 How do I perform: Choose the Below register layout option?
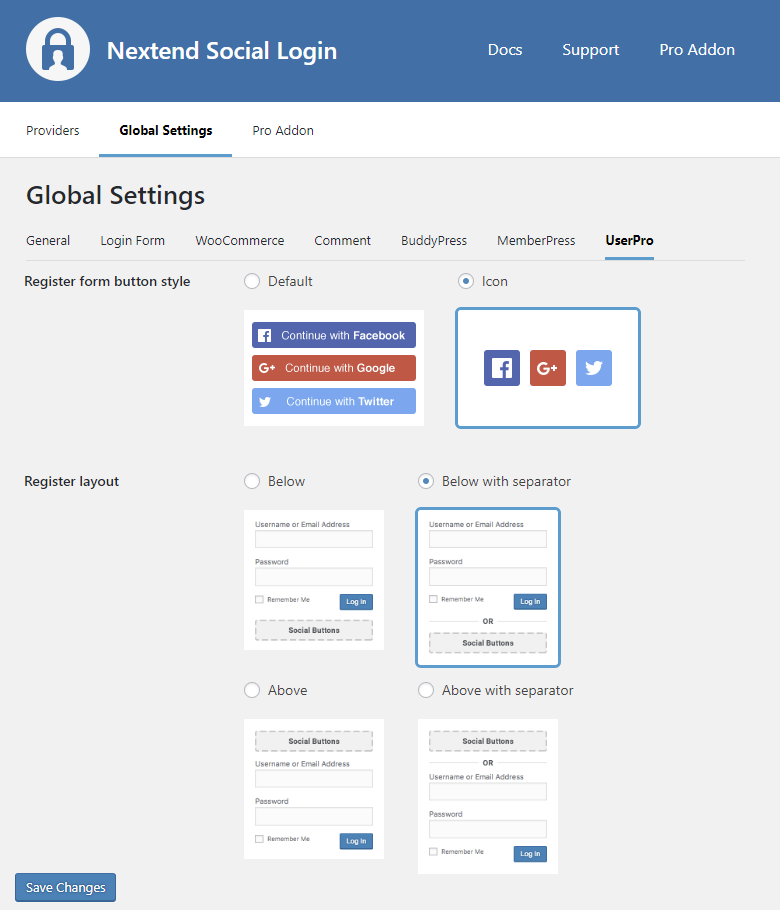tap(252, 481)
